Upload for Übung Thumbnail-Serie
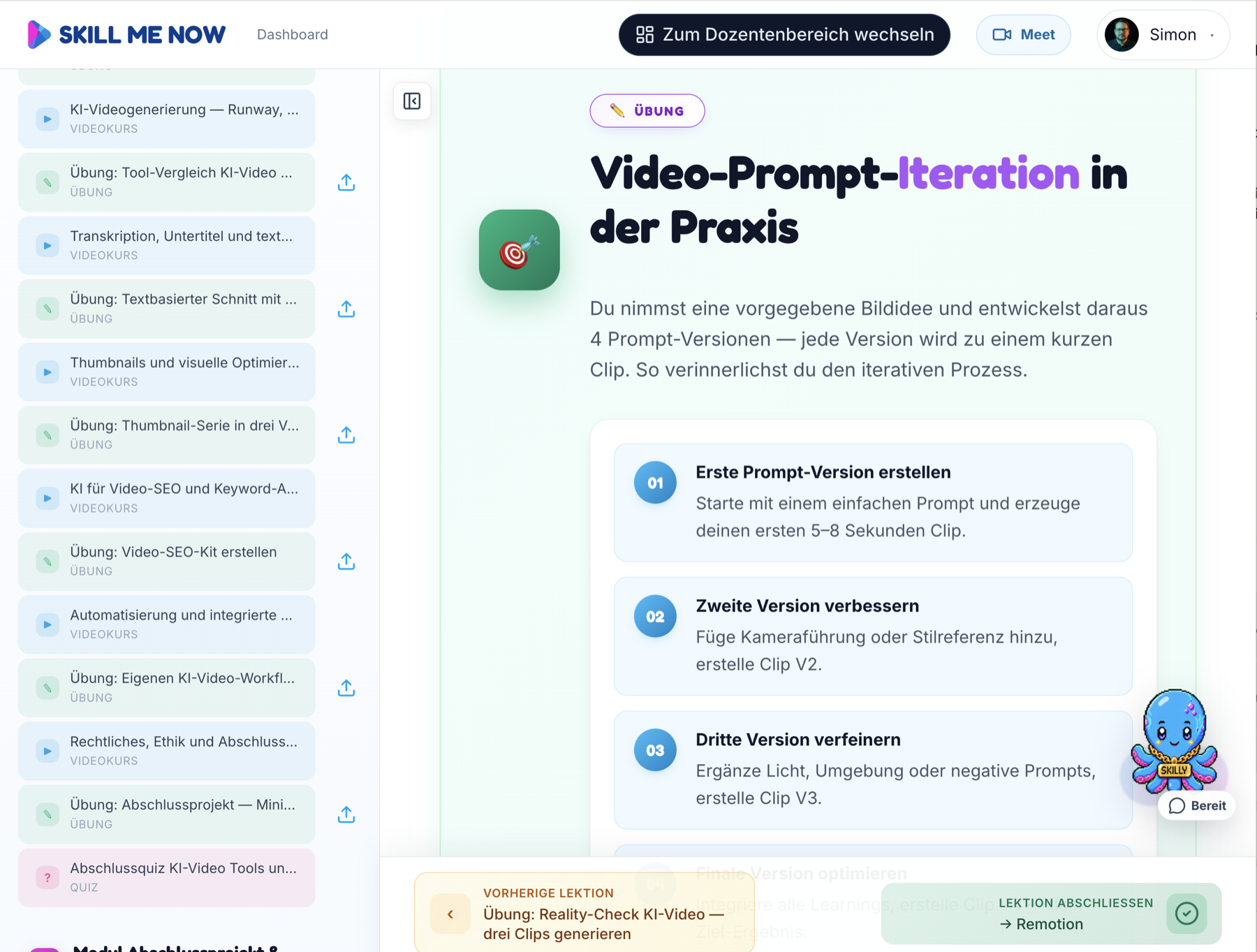The width and height of the screenshot is (1257, 952). (346, 435)
